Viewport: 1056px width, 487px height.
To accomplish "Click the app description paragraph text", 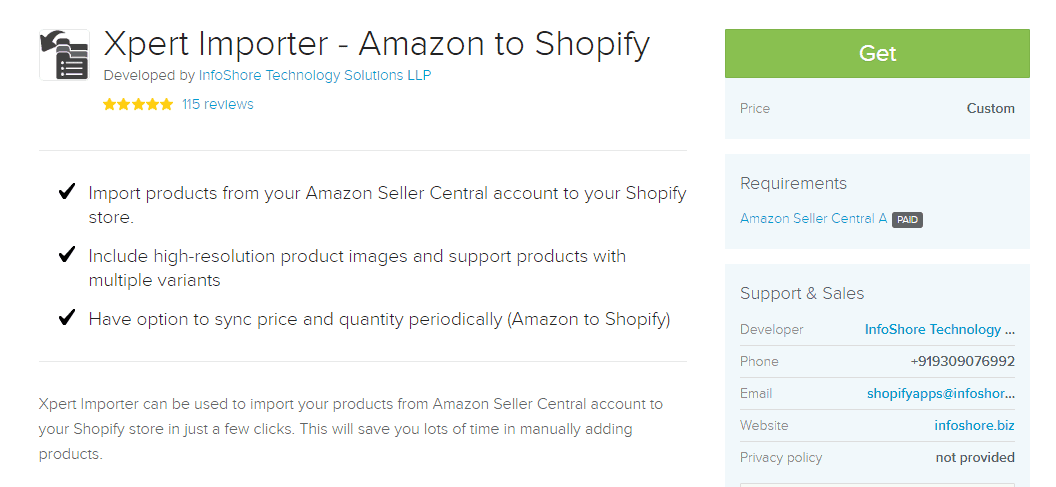I will 351,429.
